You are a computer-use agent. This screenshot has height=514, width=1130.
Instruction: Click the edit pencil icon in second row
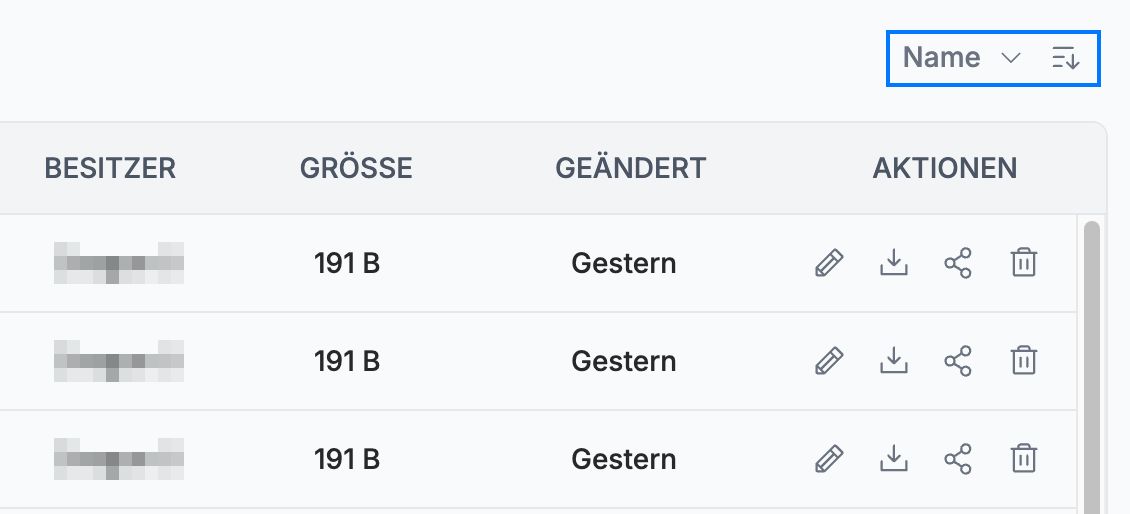coord(829,360)
